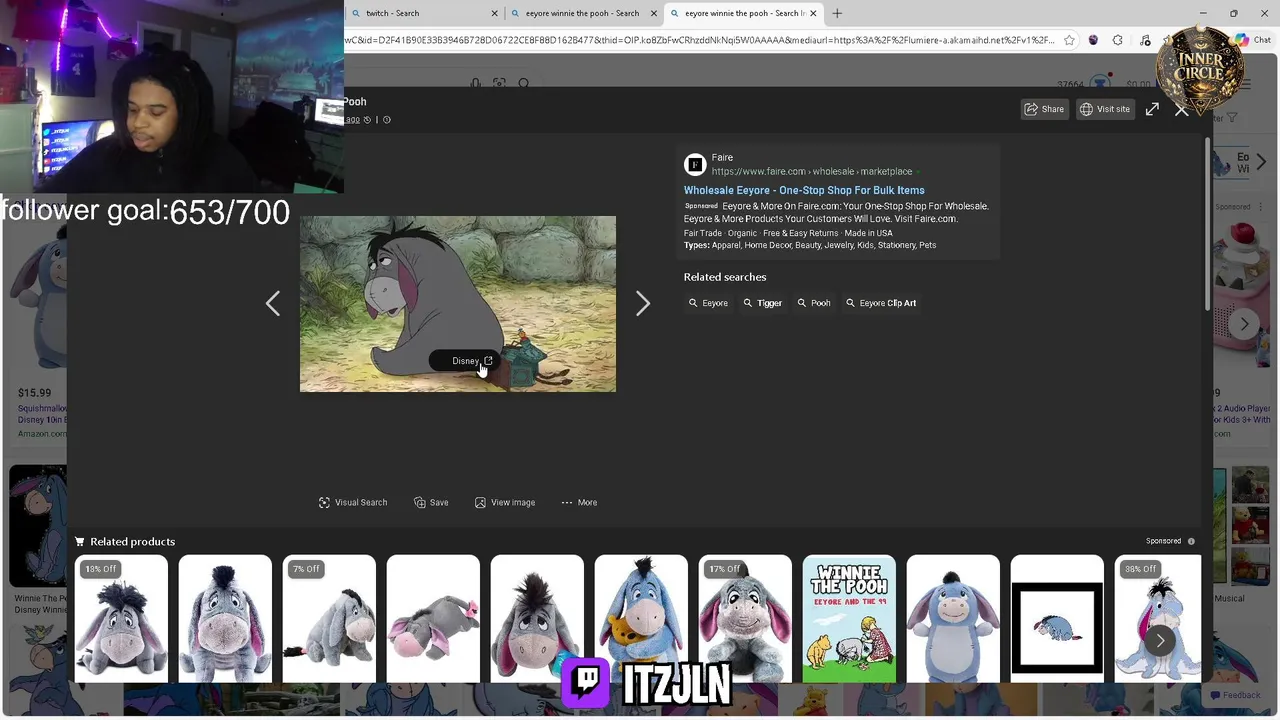The height and width of the screenshot is (720, 1280).
Task: Show next related products arrow
Action: [1160, 640]
